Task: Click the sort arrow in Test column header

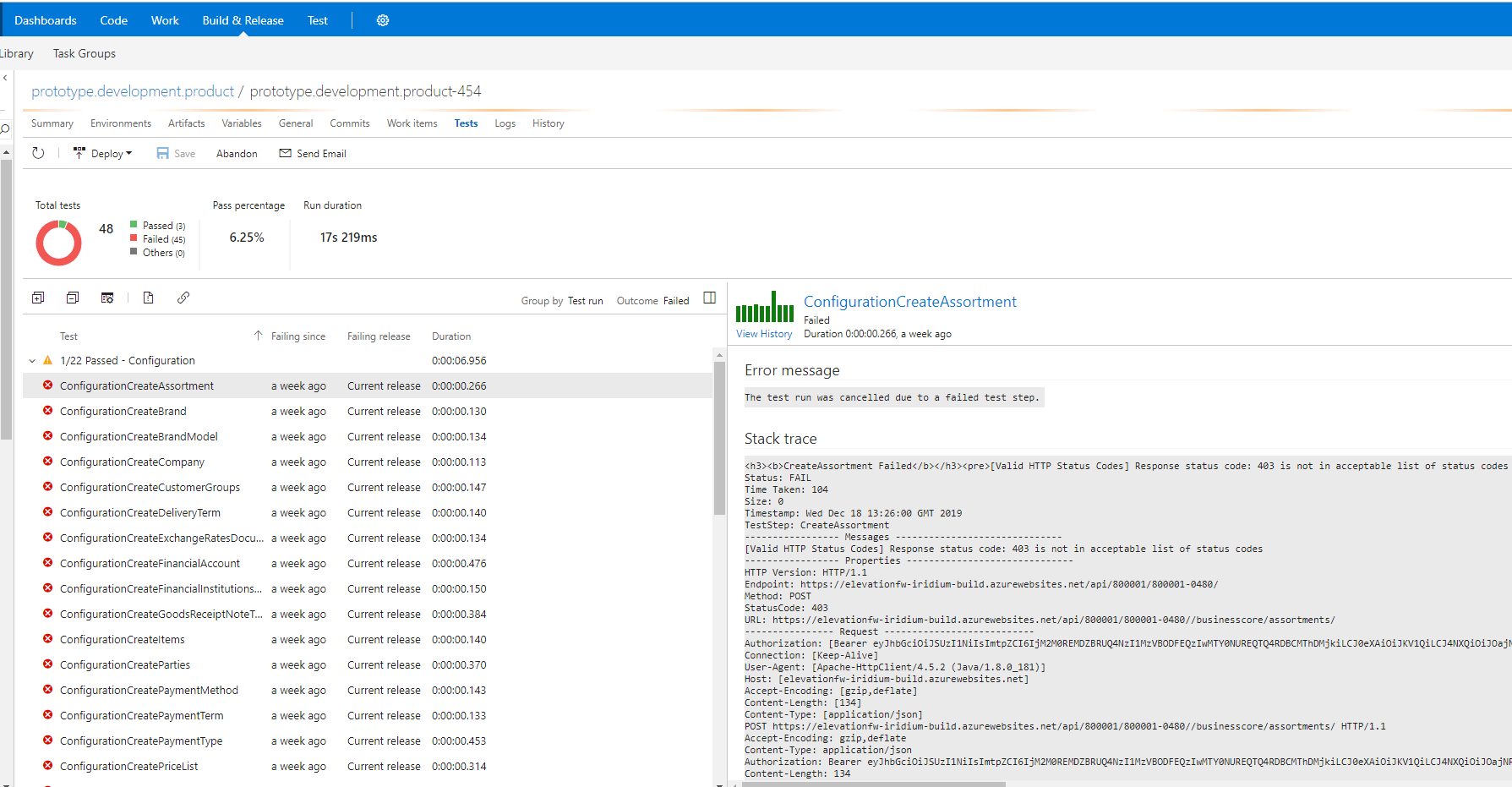Action: (x=259, y=336)
